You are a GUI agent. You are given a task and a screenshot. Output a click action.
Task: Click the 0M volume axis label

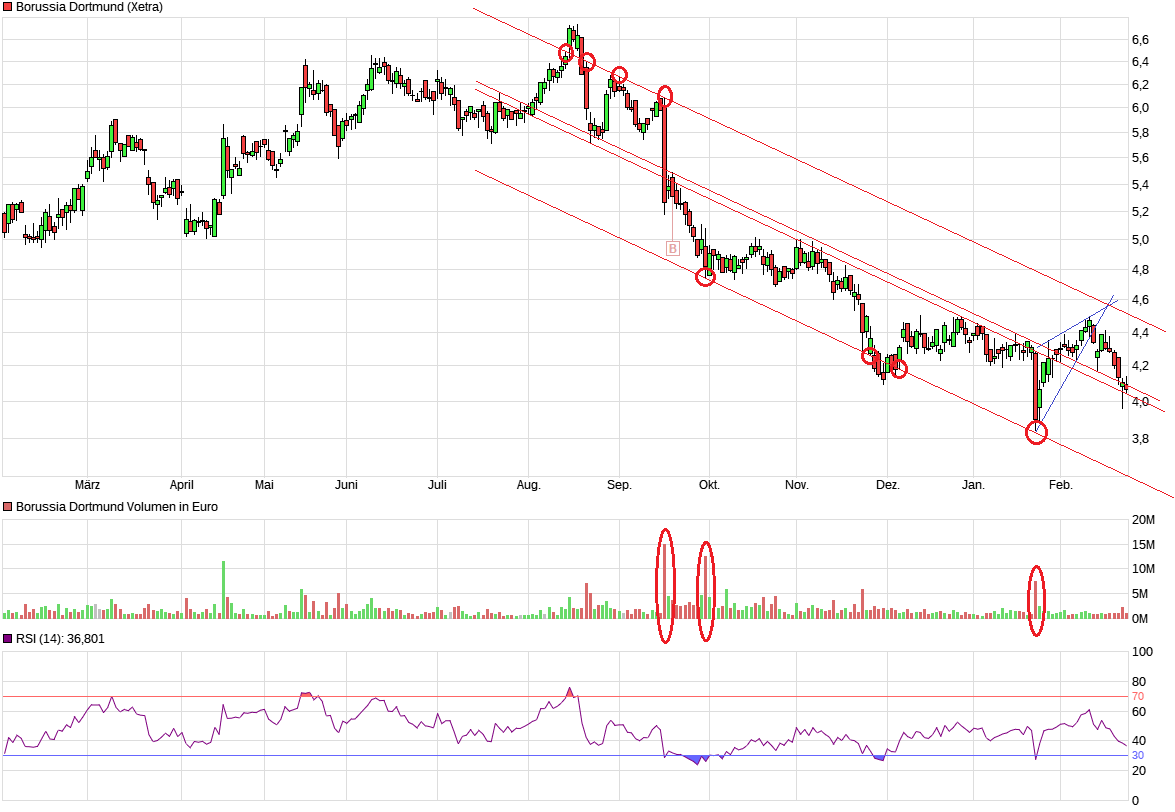[x=1140, y=619]
